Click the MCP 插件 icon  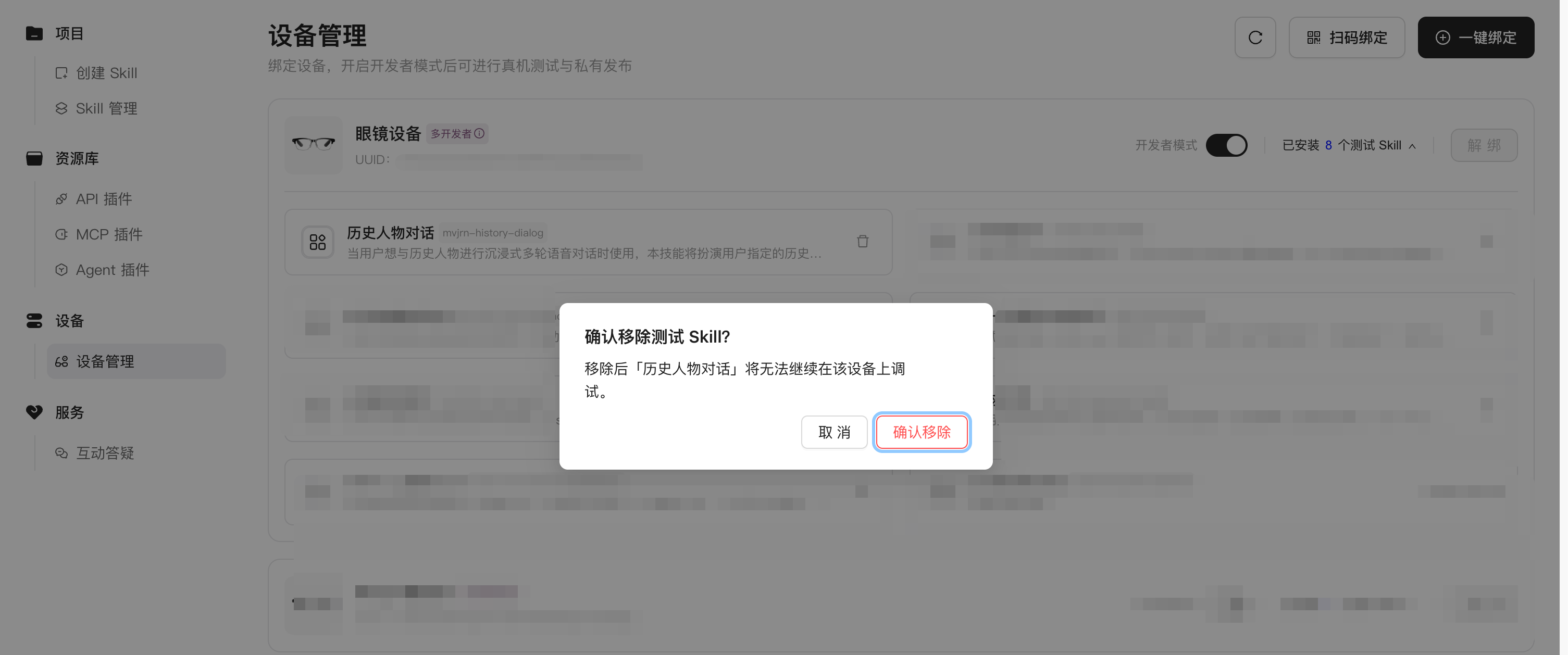click(61, 234)
